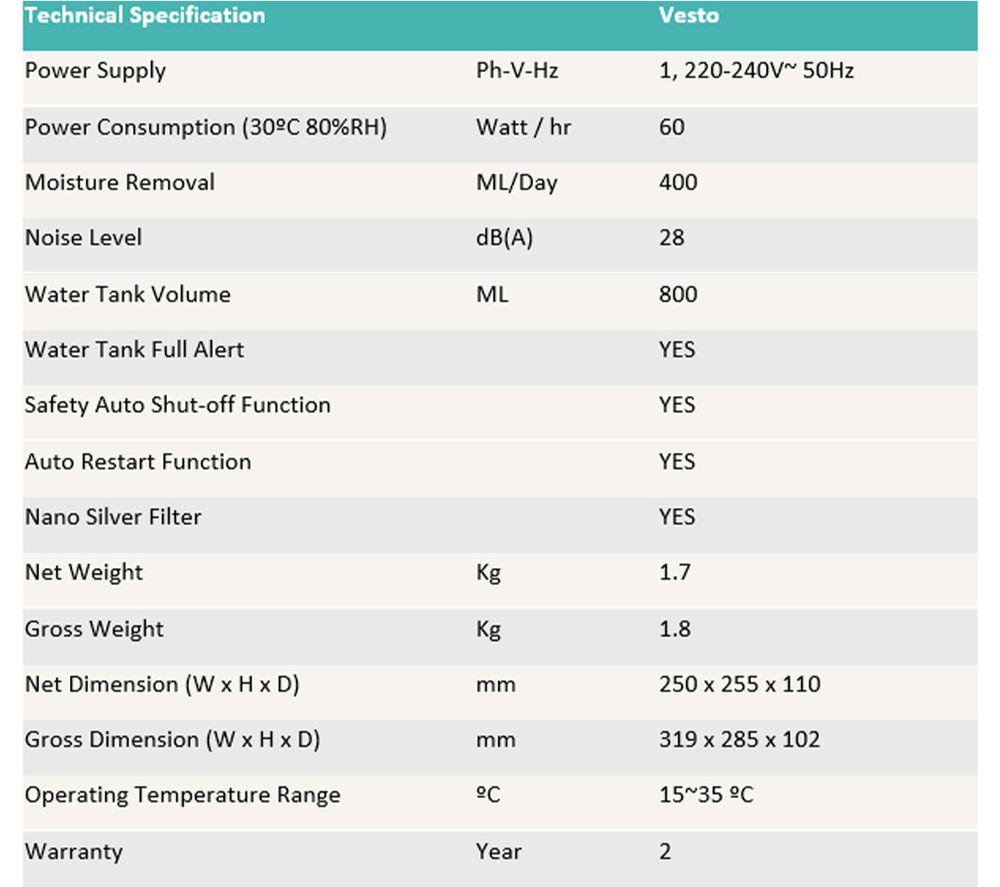Select the Warranty row label
The image size is (1000, 887).
74,852
